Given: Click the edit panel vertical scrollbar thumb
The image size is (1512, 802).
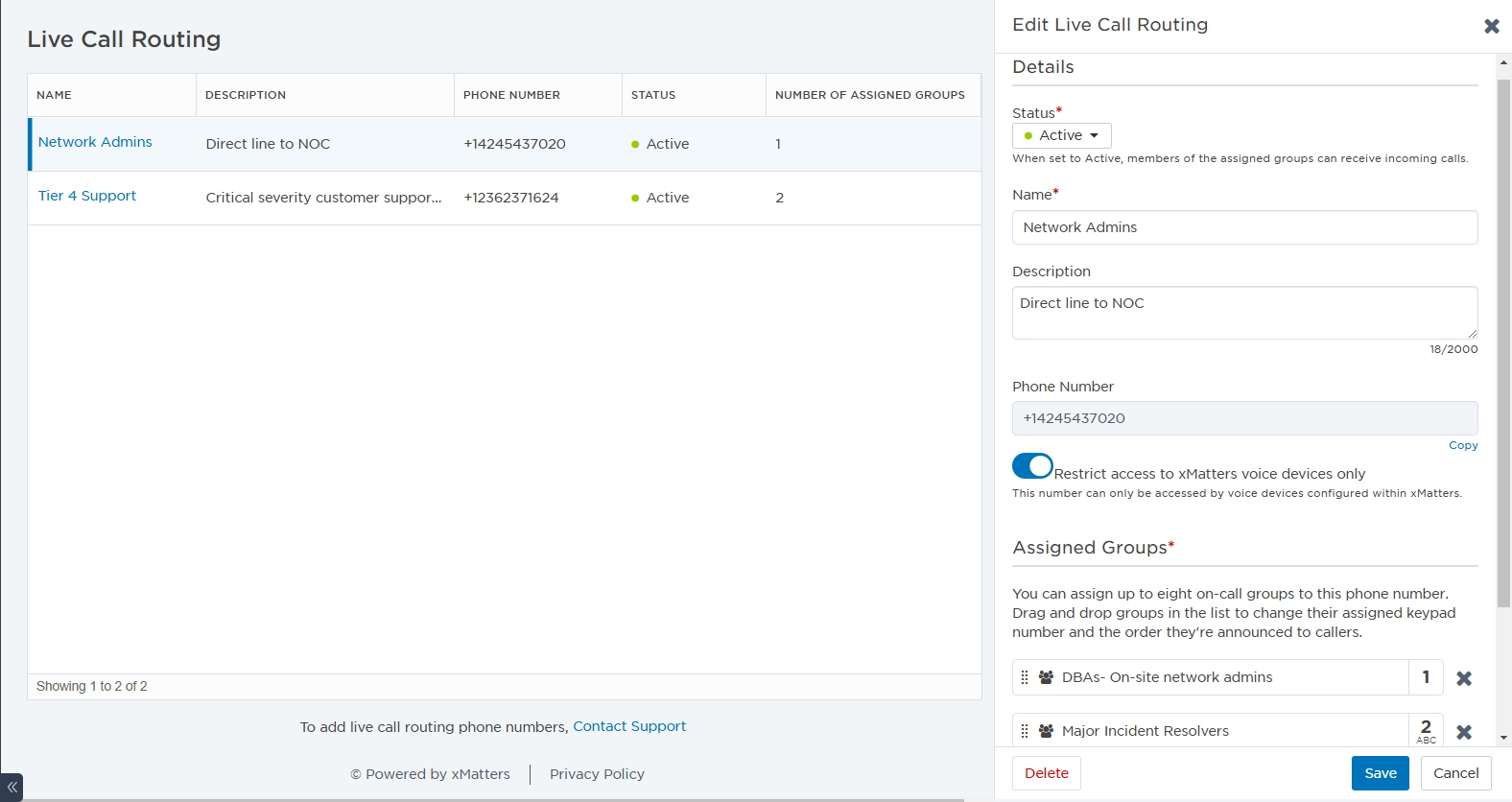Looking at the screenshot, I should pyautogui.click(x=1503, y=343).
